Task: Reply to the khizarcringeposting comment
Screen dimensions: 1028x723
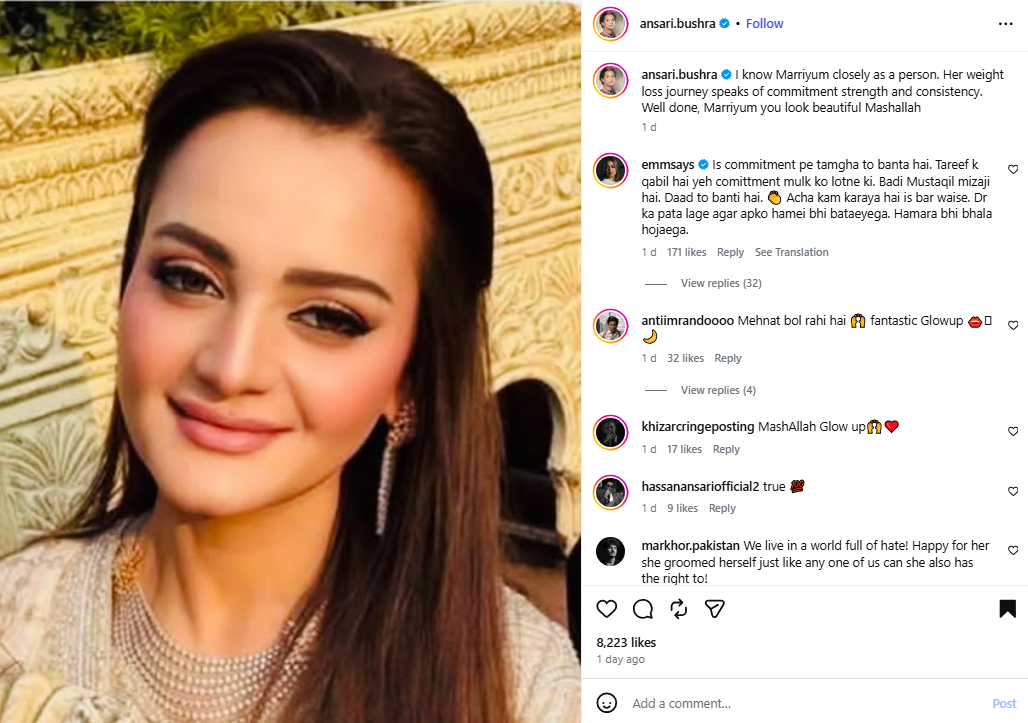Action: [726, 449]
